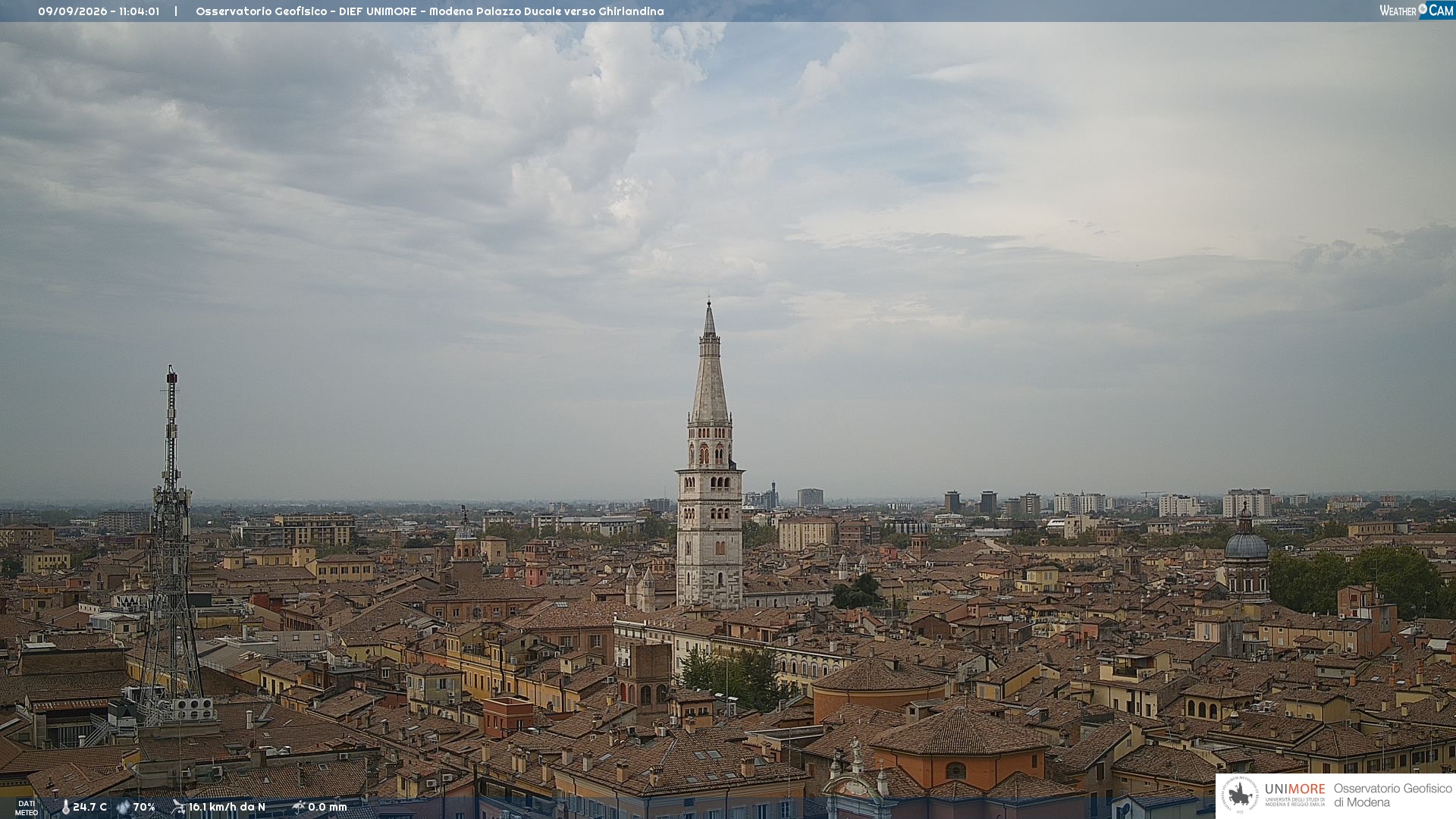Click the UNIMORE wordmark text
The height and width of the screenshot is (819, 1456).
(1295, 789)
